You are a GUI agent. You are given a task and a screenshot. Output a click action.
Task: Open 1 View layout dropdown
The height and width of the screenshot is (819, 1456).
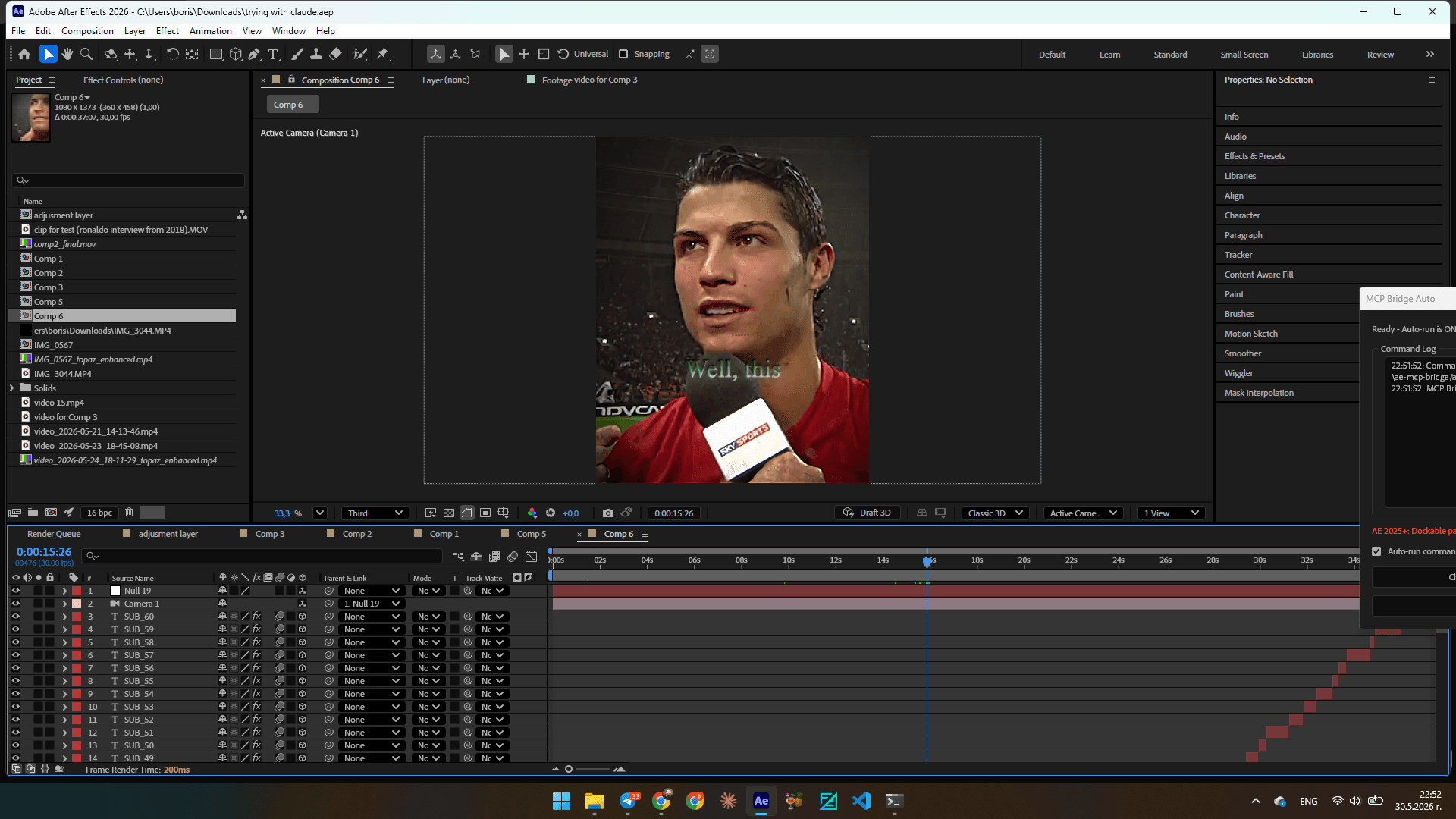point(1172,513)
